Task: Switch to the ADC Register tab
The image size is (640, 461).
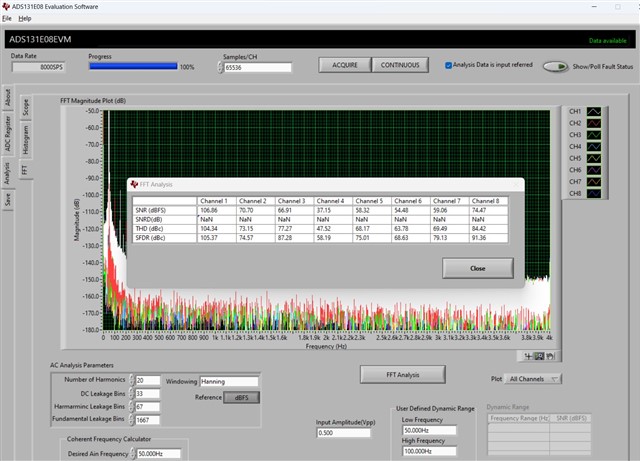Action: [x=8, y=134]
